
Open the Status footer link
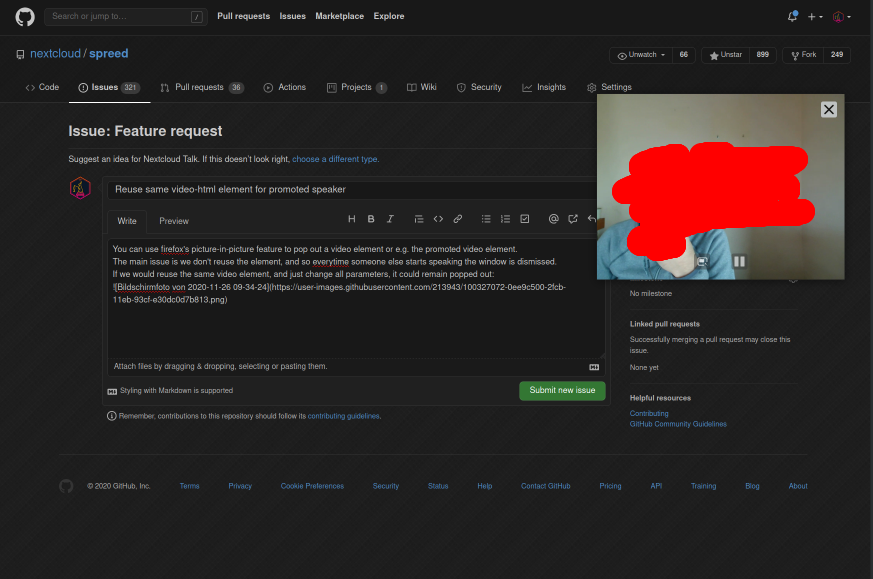pyautogui.click(x=438, y=486)
